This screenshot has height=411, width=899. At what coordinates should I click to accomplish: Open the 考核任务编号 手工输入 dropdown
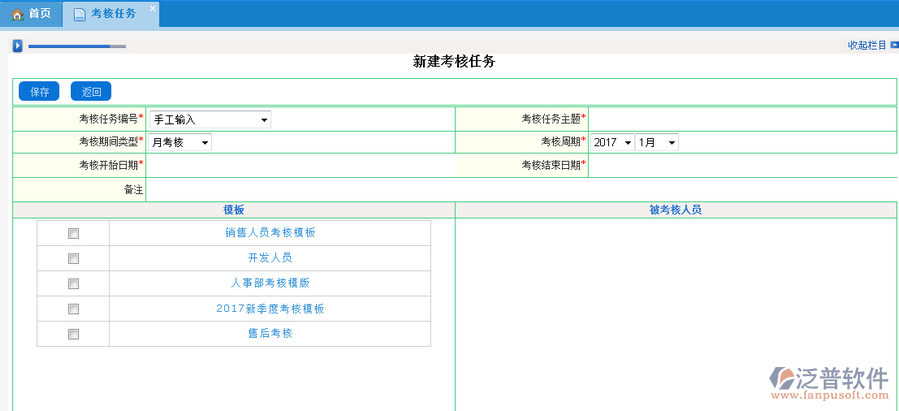(210, 120)
